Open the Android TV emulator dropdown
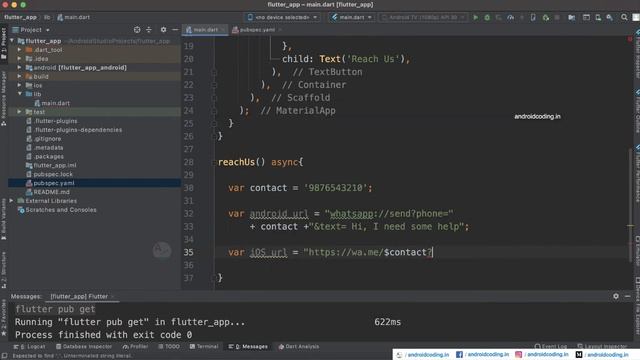 point(422,18)
